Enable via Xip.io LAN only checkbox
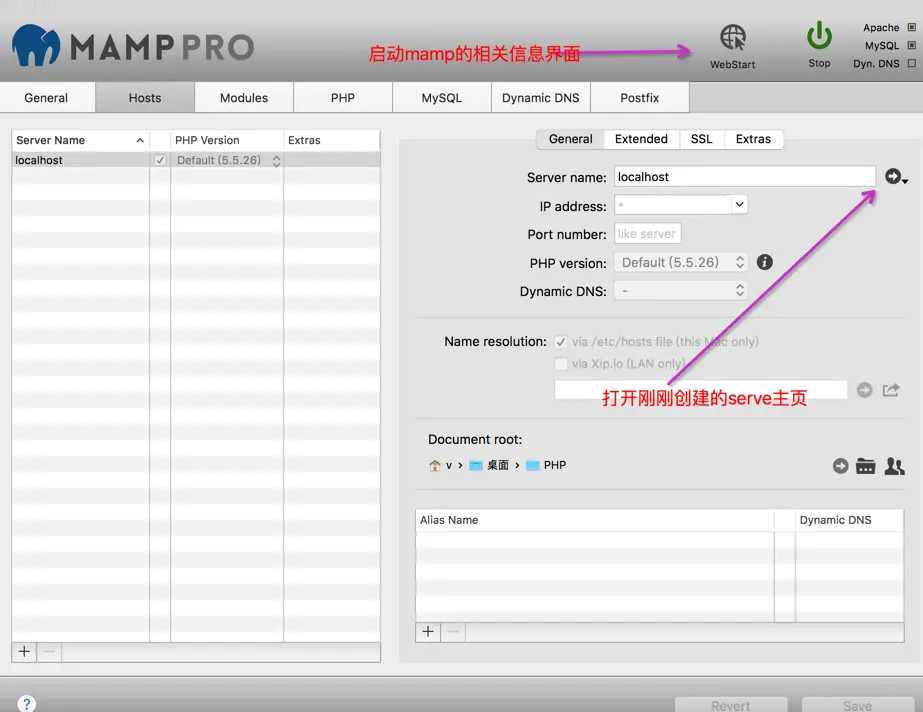 tap(561, 364)
